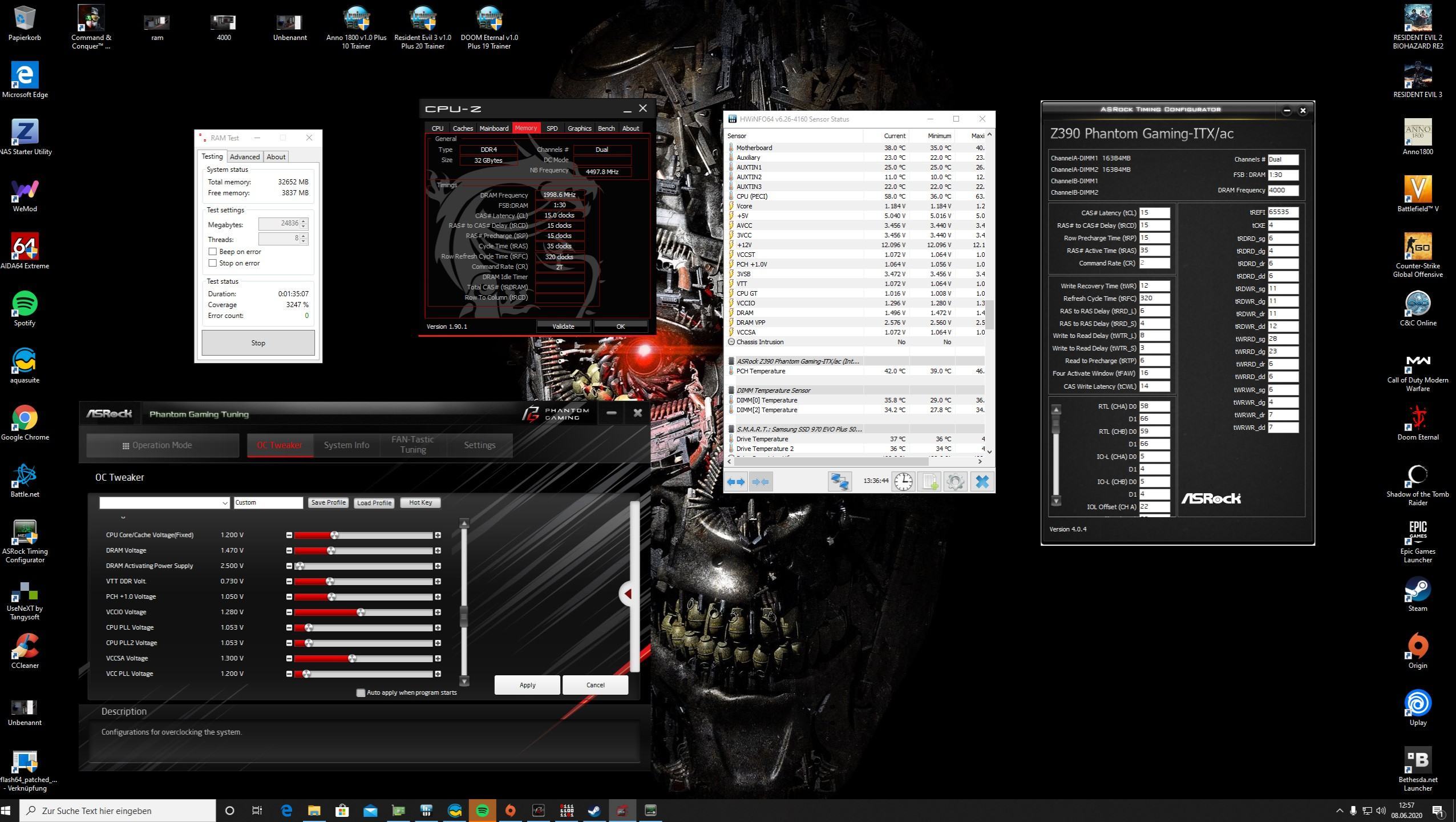The height and width of the screenshot is (822, 1456).
Task: Open Steam in the Windows taskbar
Action: [x=594, y=811]
